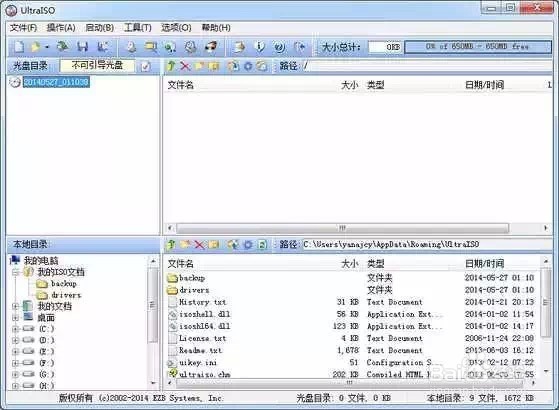Viewport: 559px width, 410px height.
Task: Select drivers folder in local tree
Action: pos(66,295)
